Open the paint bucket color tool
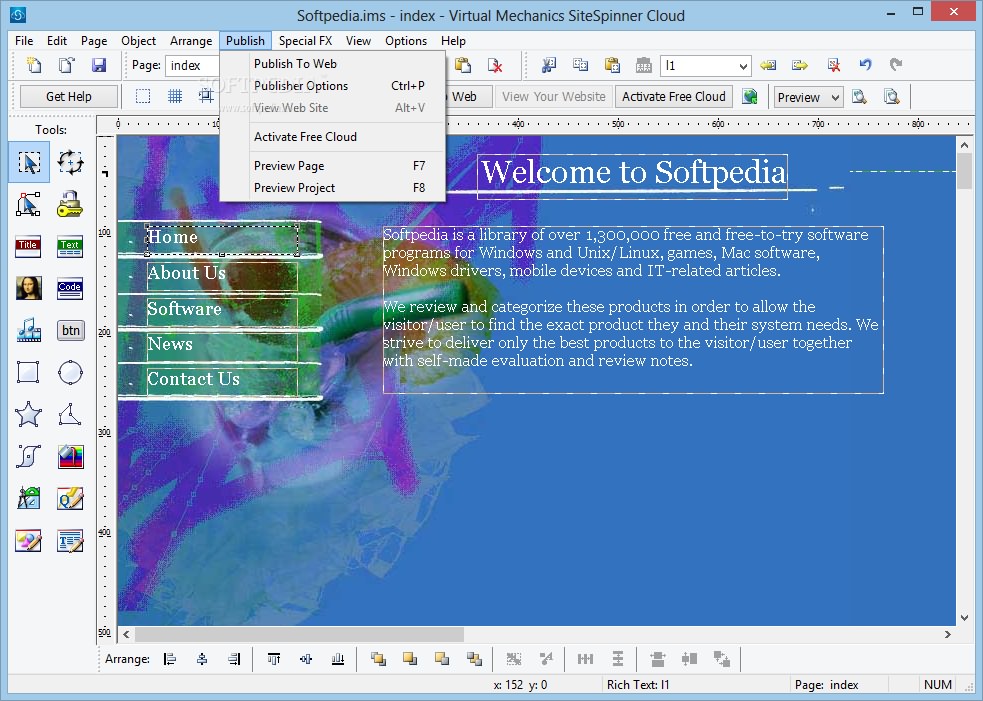983x701 pixels. (70, 456)
